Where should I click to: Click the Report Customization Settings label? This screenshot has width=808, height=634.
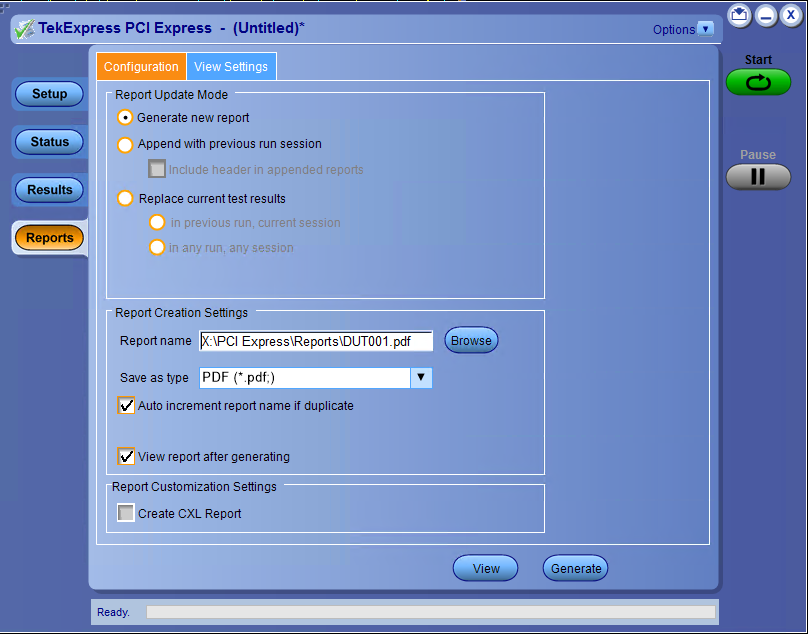pos(194,487)
